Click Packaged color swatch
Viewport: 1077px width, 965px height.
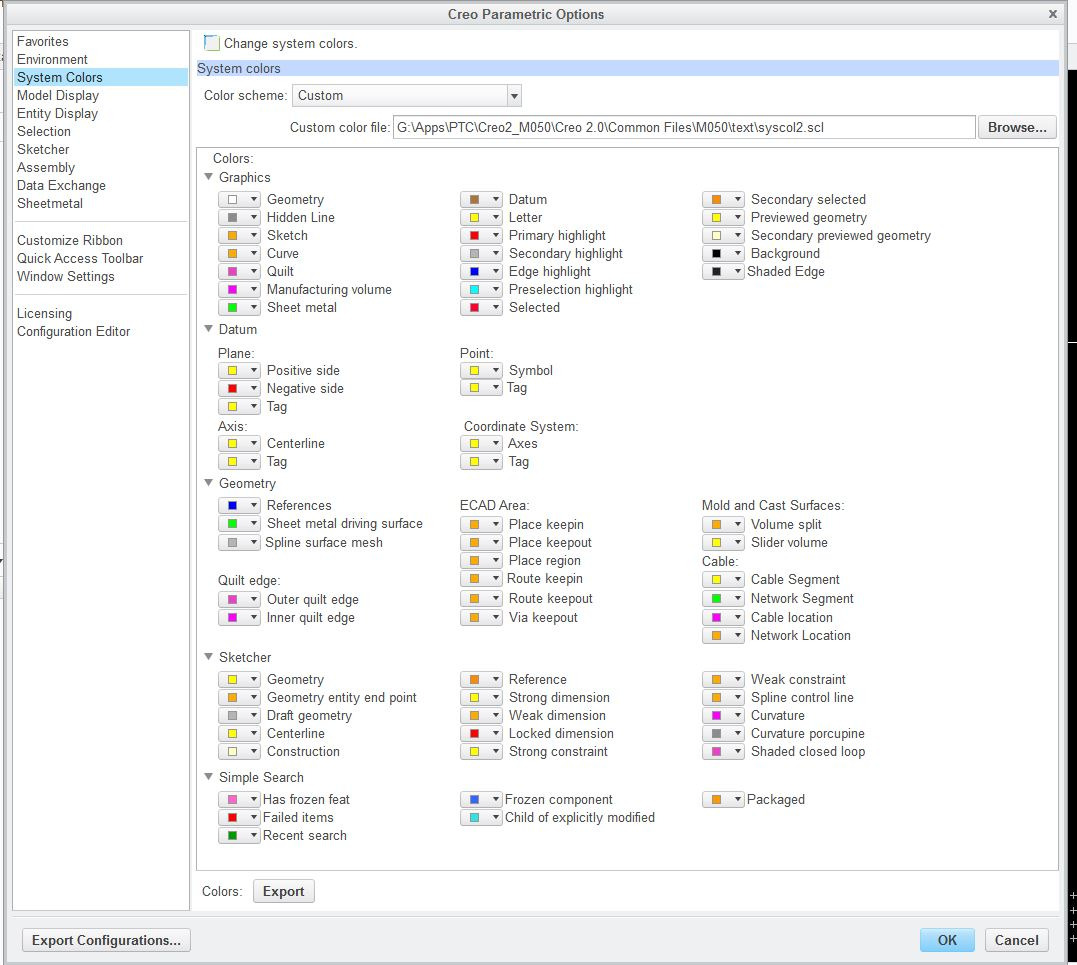pos(716,799)
